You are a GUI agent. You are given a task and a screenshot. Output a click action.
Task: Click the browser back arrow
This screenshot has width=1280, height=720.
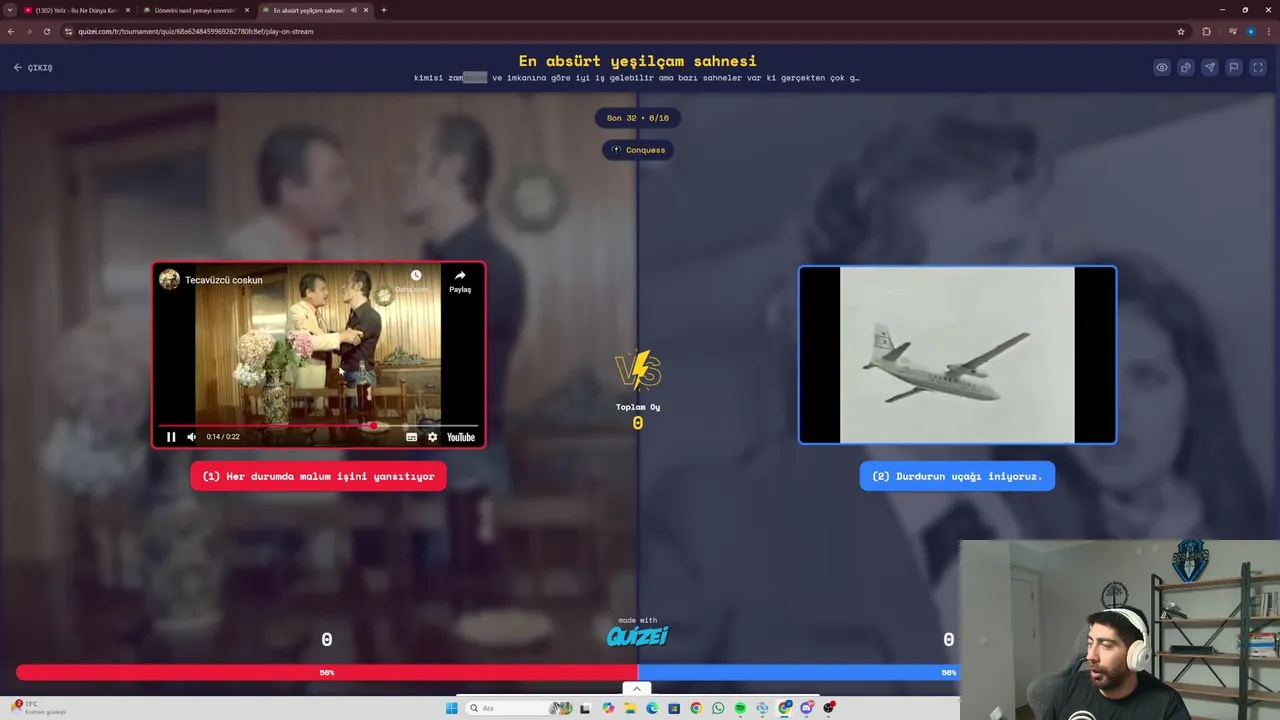click(x=11, y=31)
